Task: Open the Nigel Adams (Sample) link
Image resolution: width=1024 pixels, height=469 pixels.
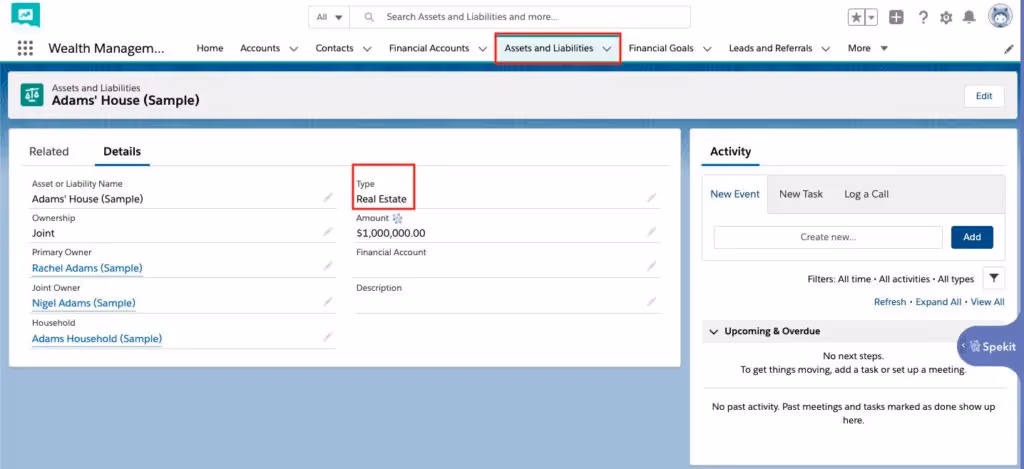Action: pyautogui.click(x=84, y=303)
